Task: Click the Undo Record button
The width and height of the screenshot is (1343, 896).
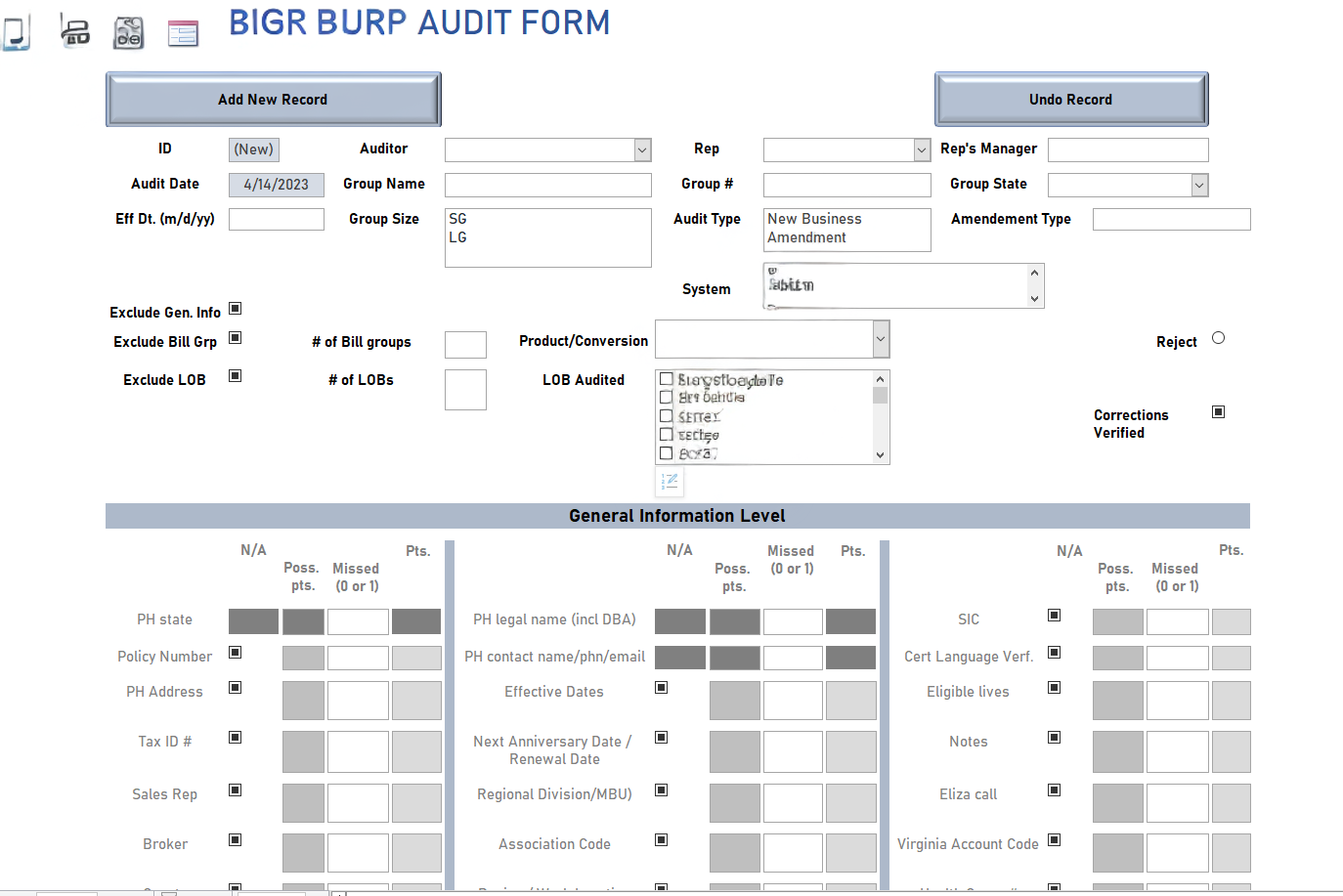Action: click(1070, 100)
